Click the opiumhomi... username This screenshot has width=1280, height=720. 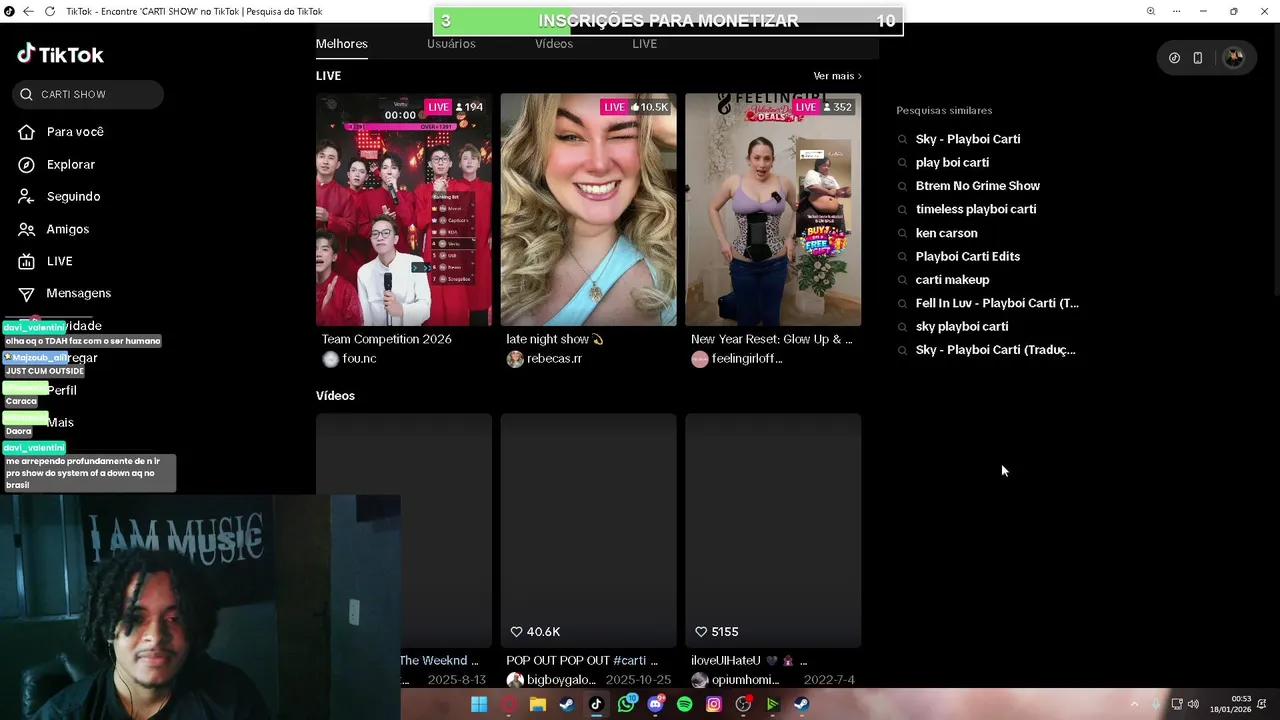745,680
